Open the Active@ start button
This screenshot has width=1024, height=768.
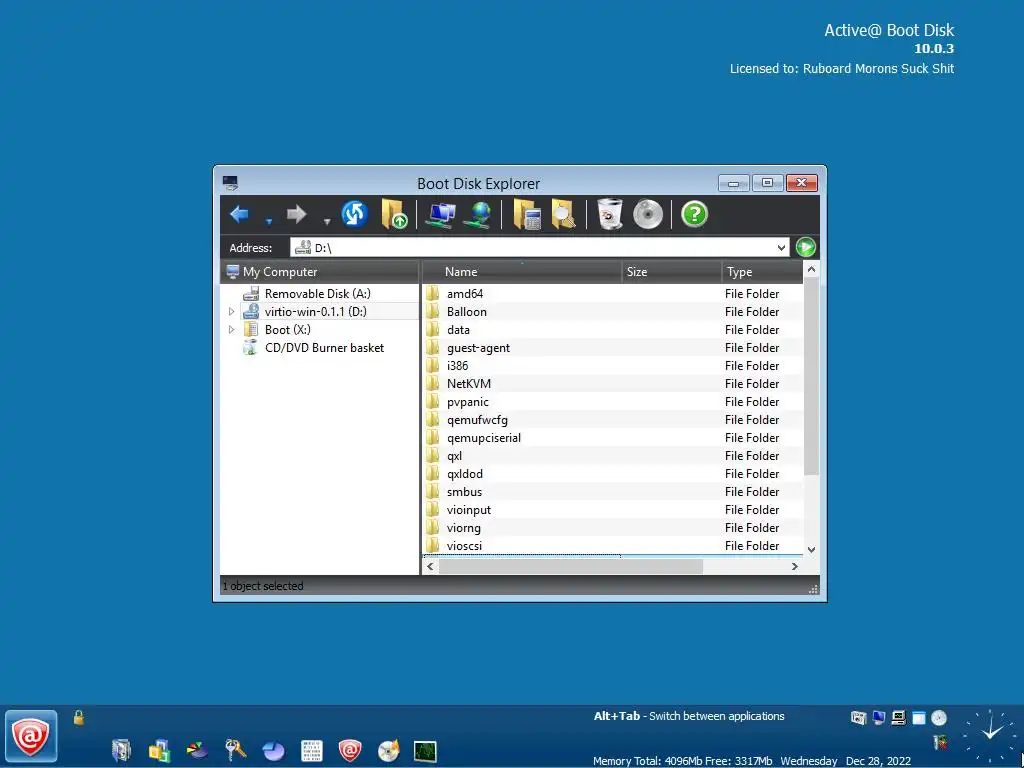(x=31, y=737)
